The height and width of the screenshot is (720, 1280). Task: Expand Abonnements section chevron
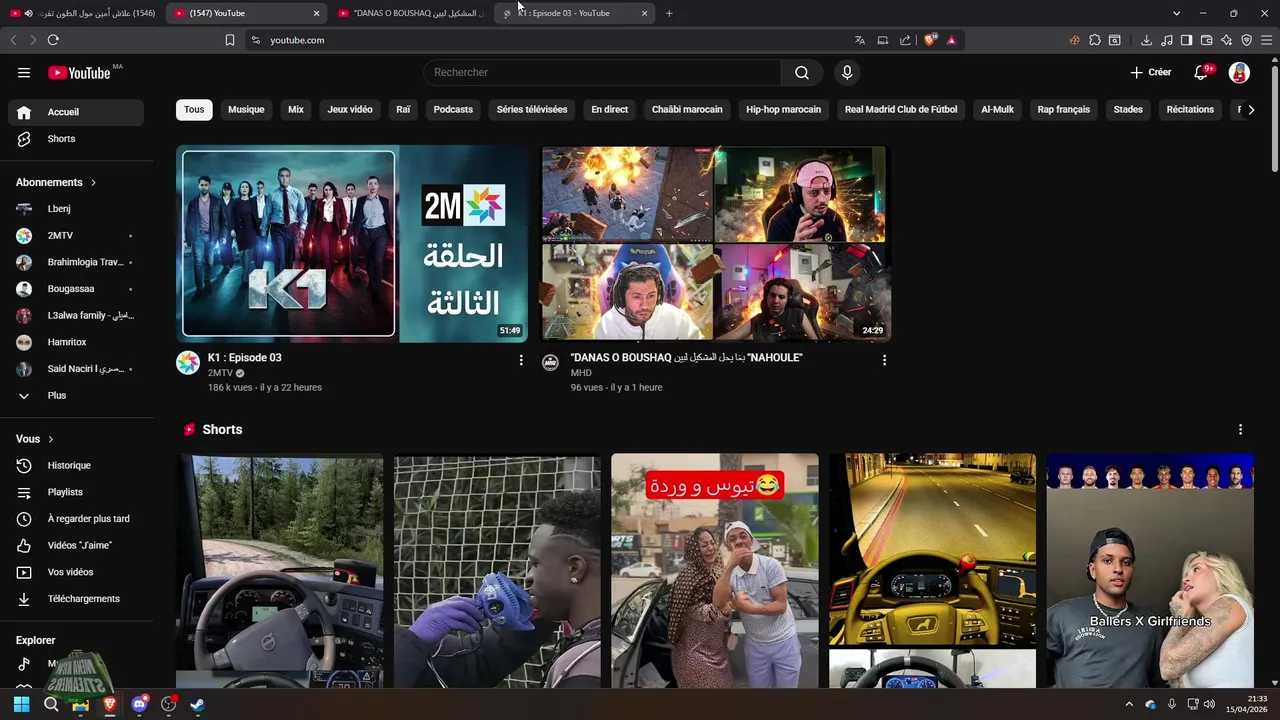93,183
